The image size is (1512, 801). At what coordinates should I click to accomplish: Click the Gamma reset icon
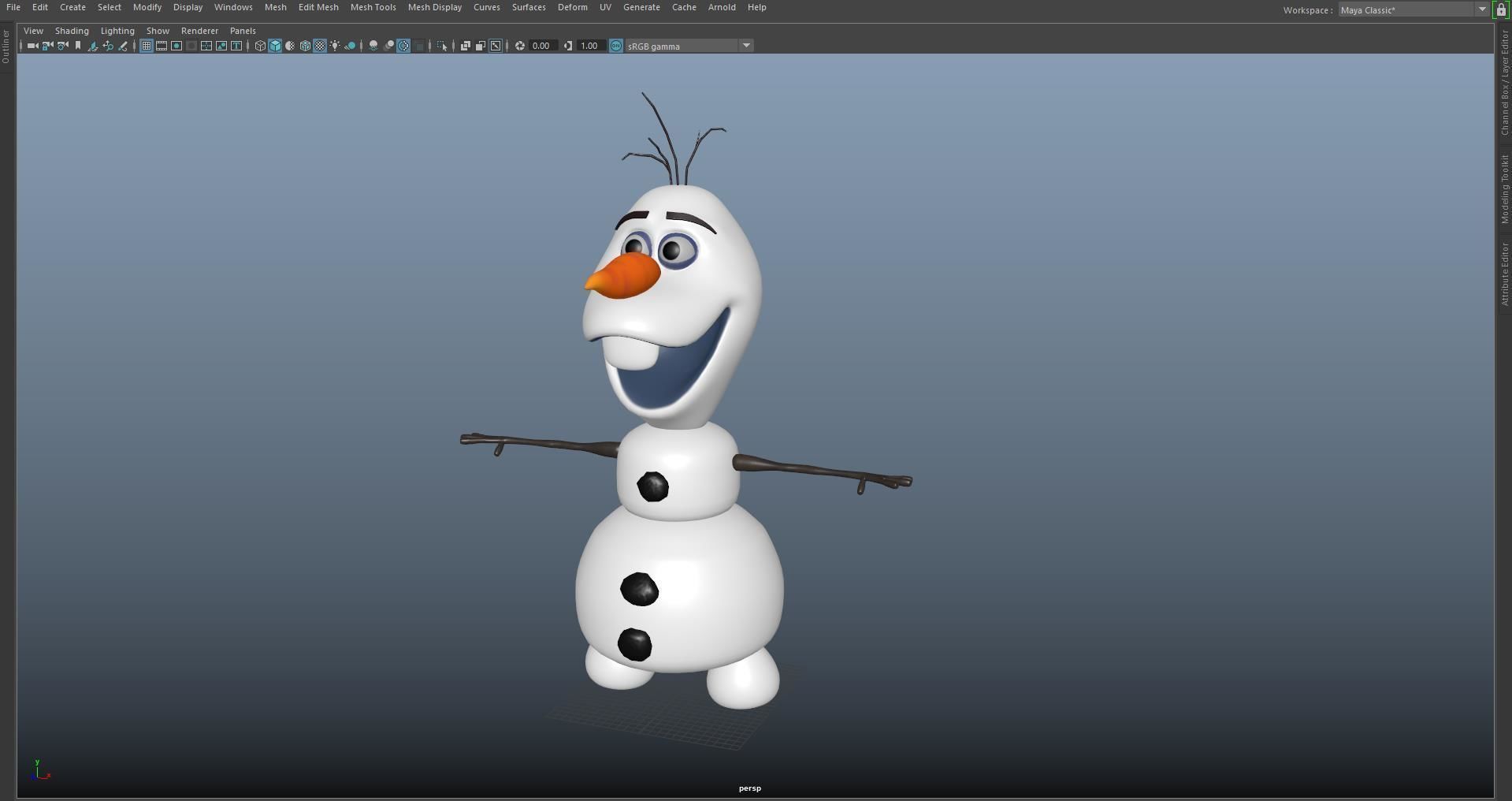568,46
